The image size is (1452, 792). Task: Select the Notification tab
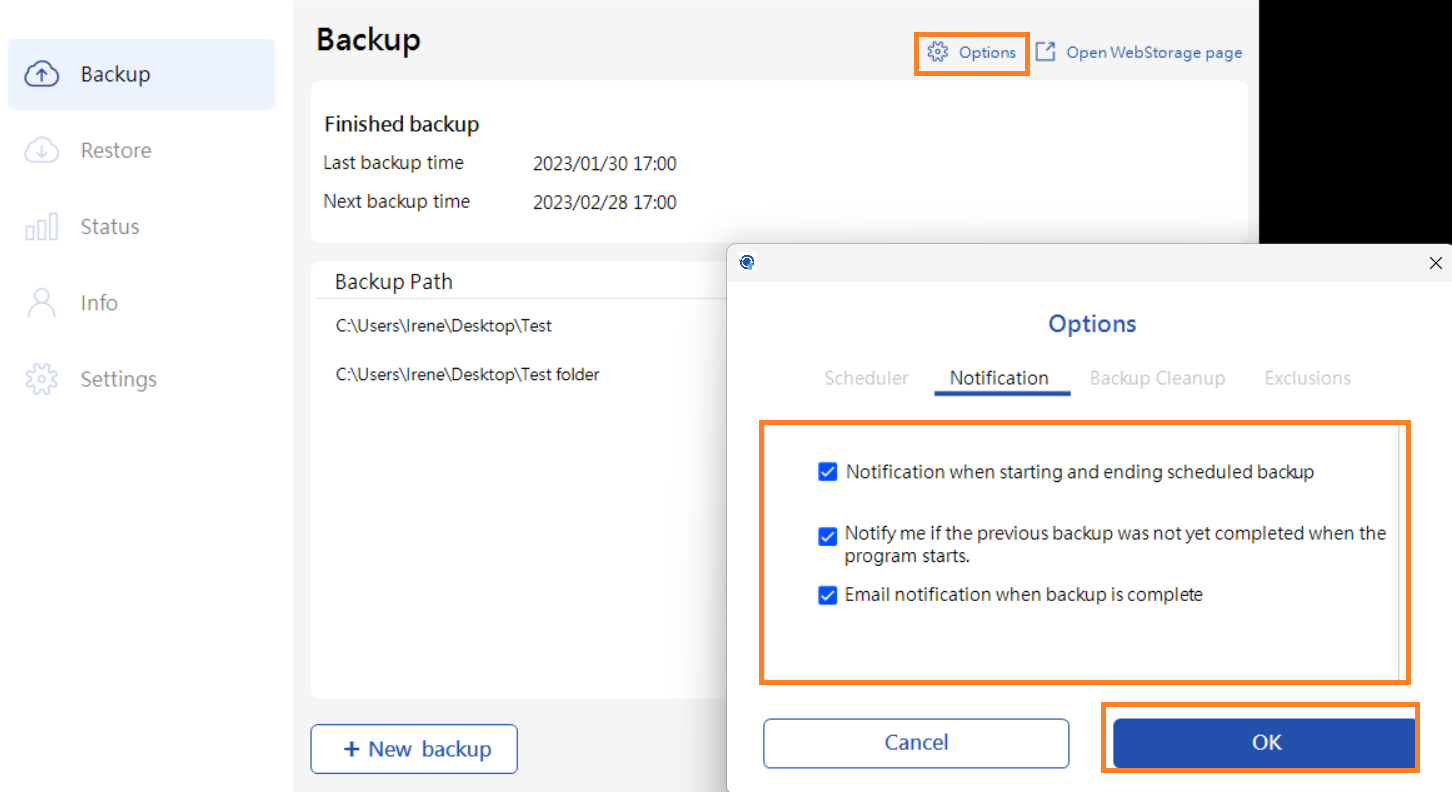(999, 378)
